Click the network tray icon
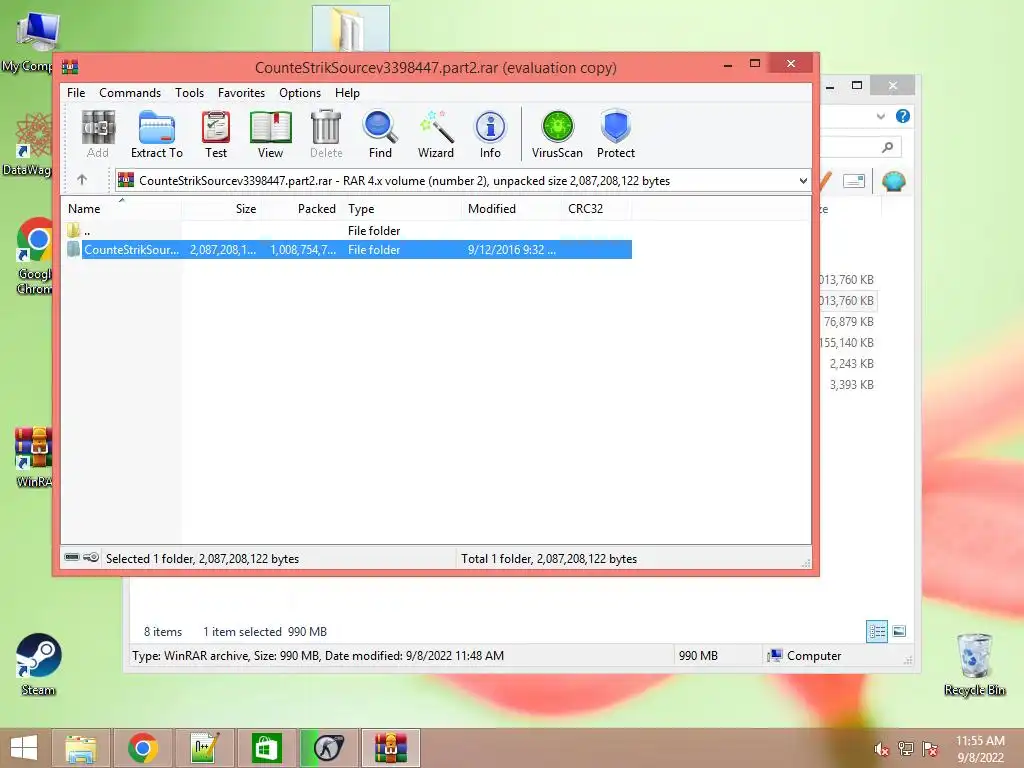Image resolution: width=1024 pixels, height=768 pixels. click(906, 748)
